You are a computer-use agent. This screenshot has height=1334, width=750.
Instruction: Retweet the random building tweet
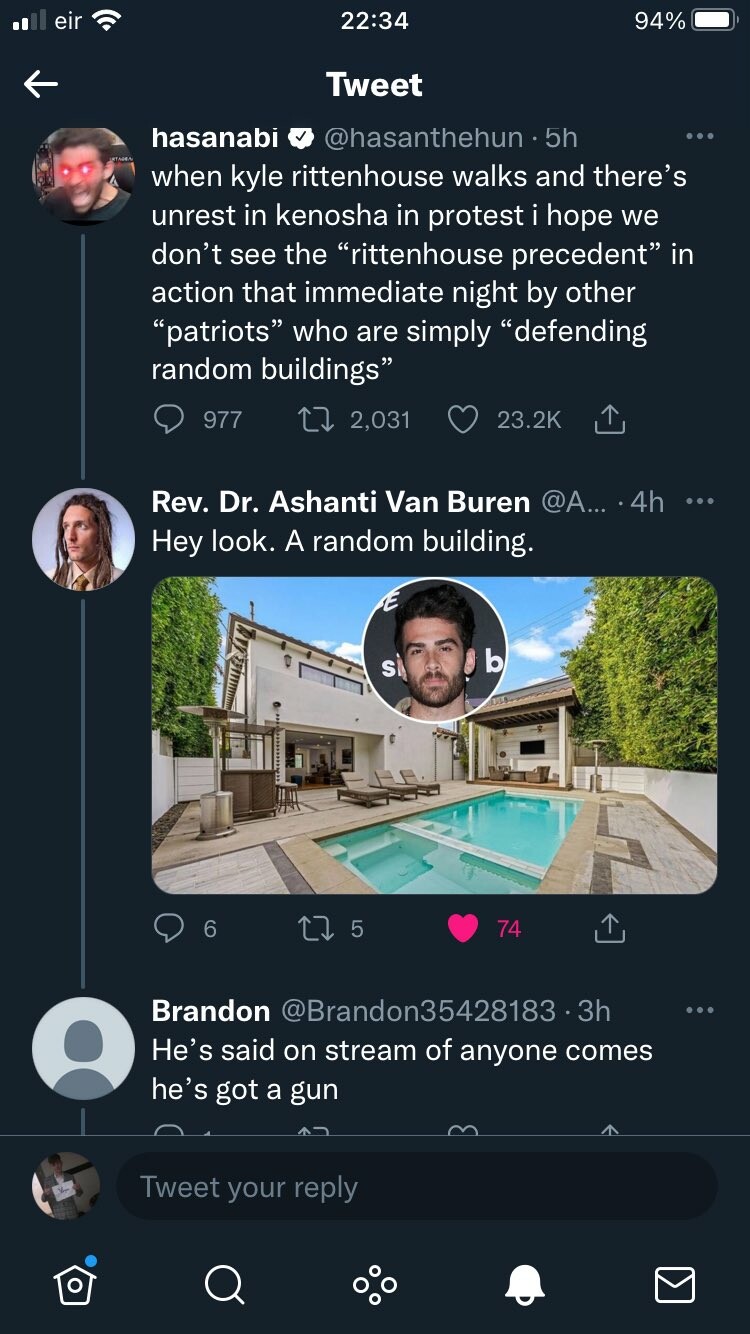point(315,929)
